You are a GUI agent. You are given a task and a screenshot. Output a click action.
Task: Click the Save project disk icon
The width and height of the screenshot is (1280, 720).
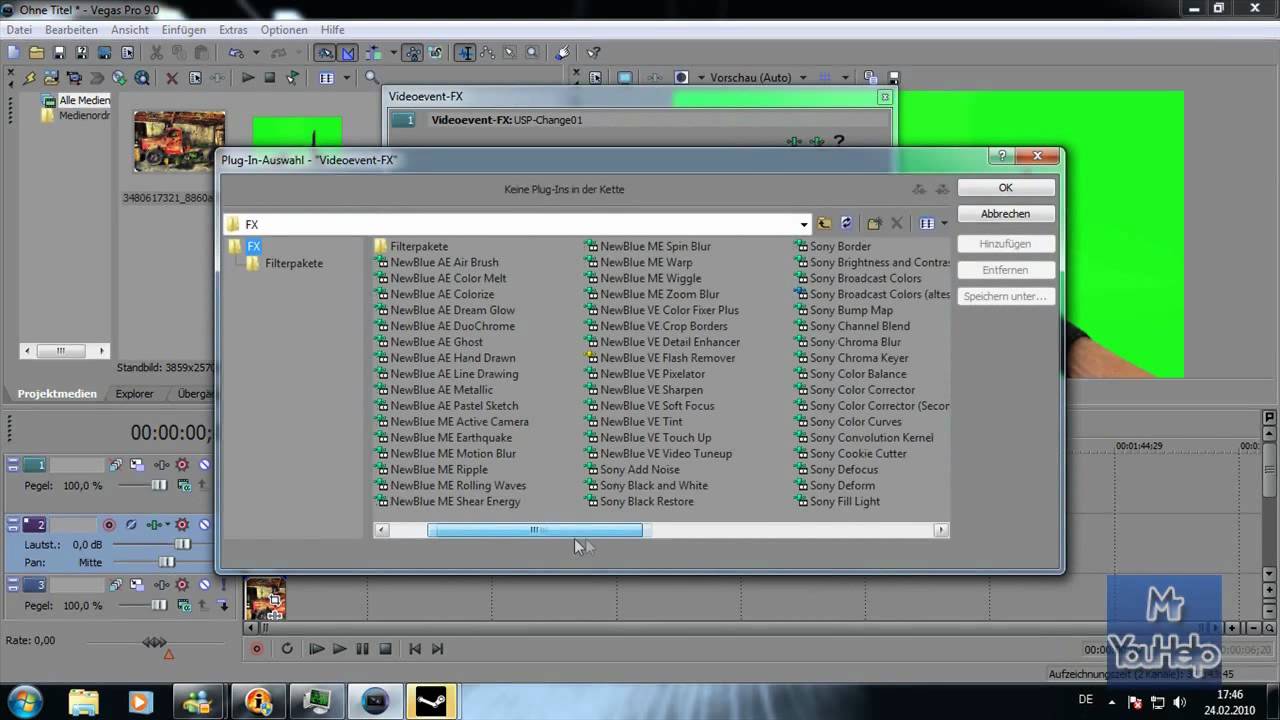click(59, 53)
